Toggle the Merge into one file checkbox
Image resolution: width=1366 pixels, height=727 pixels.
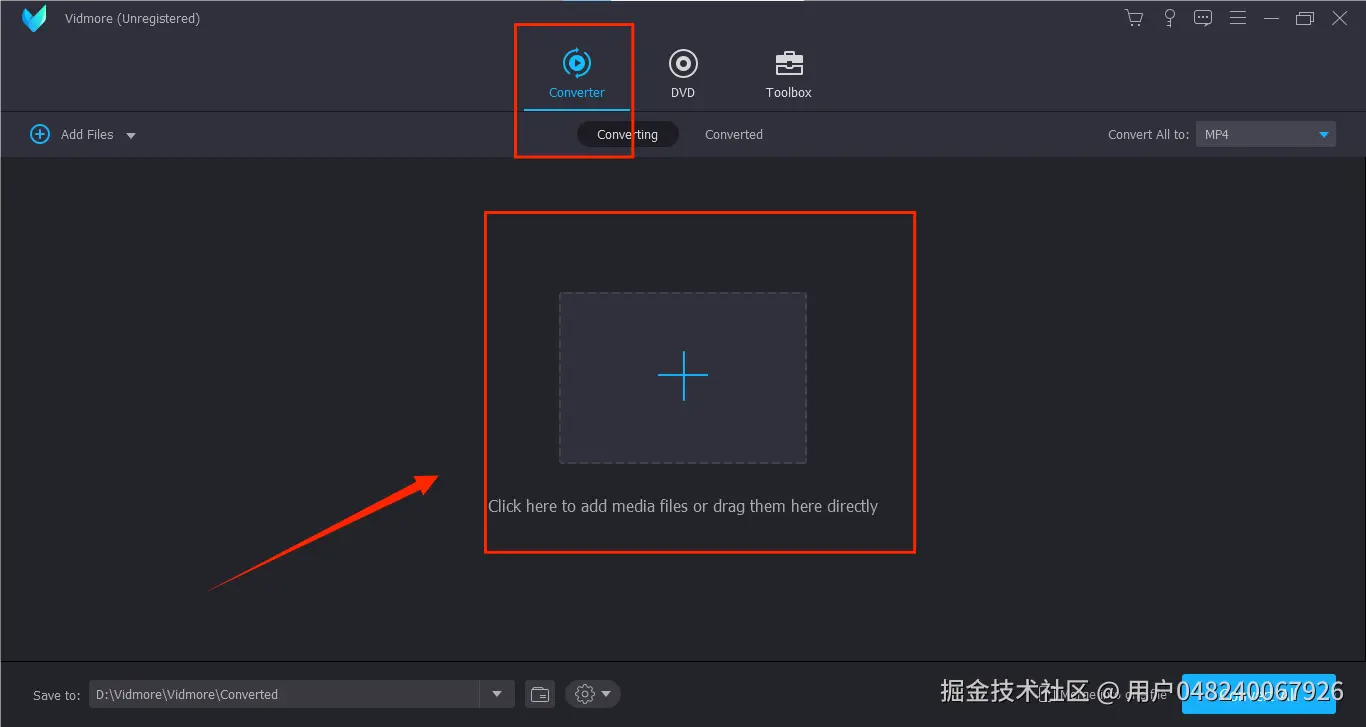point(1045,694)
